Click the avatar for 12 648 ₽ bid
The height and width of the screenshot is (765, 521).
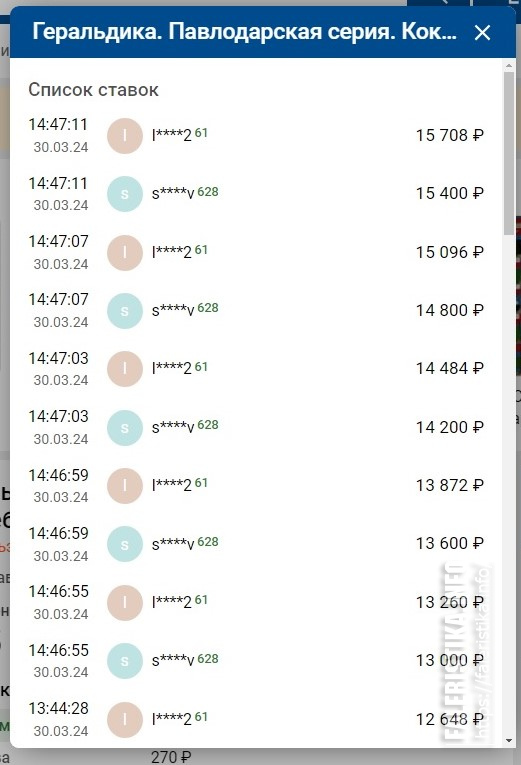pyautogui.click(x=125, y=719)
